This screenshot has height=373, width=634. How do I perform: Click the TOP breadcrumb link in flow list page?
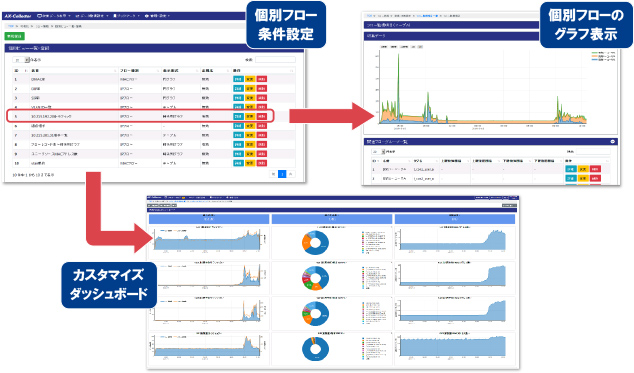11,26
